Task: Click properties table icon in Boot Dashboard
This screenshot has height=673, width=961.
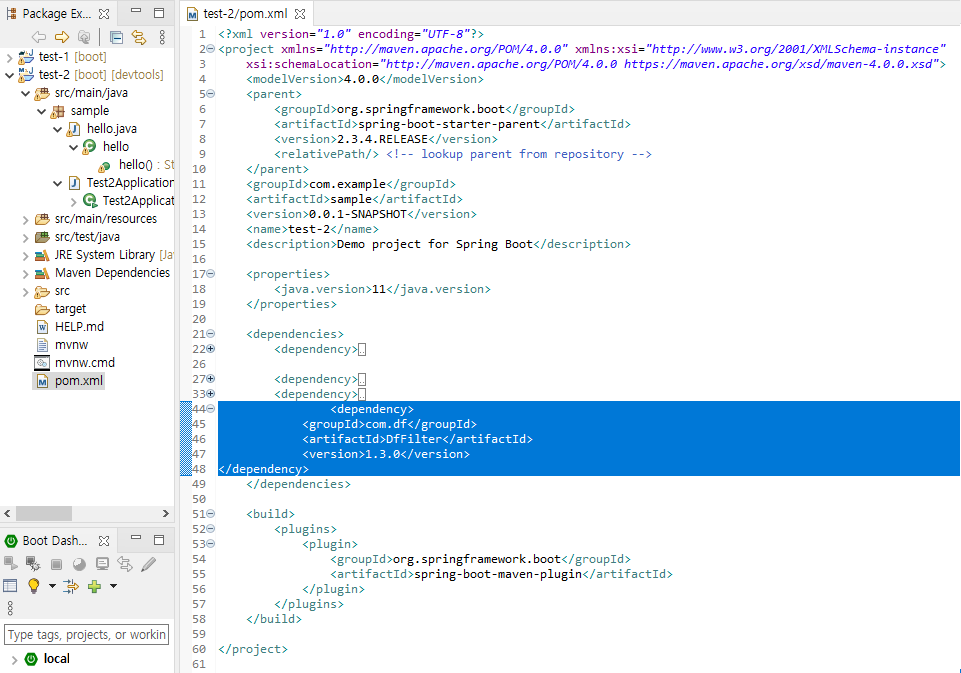Action: click(x=10, y=586)
